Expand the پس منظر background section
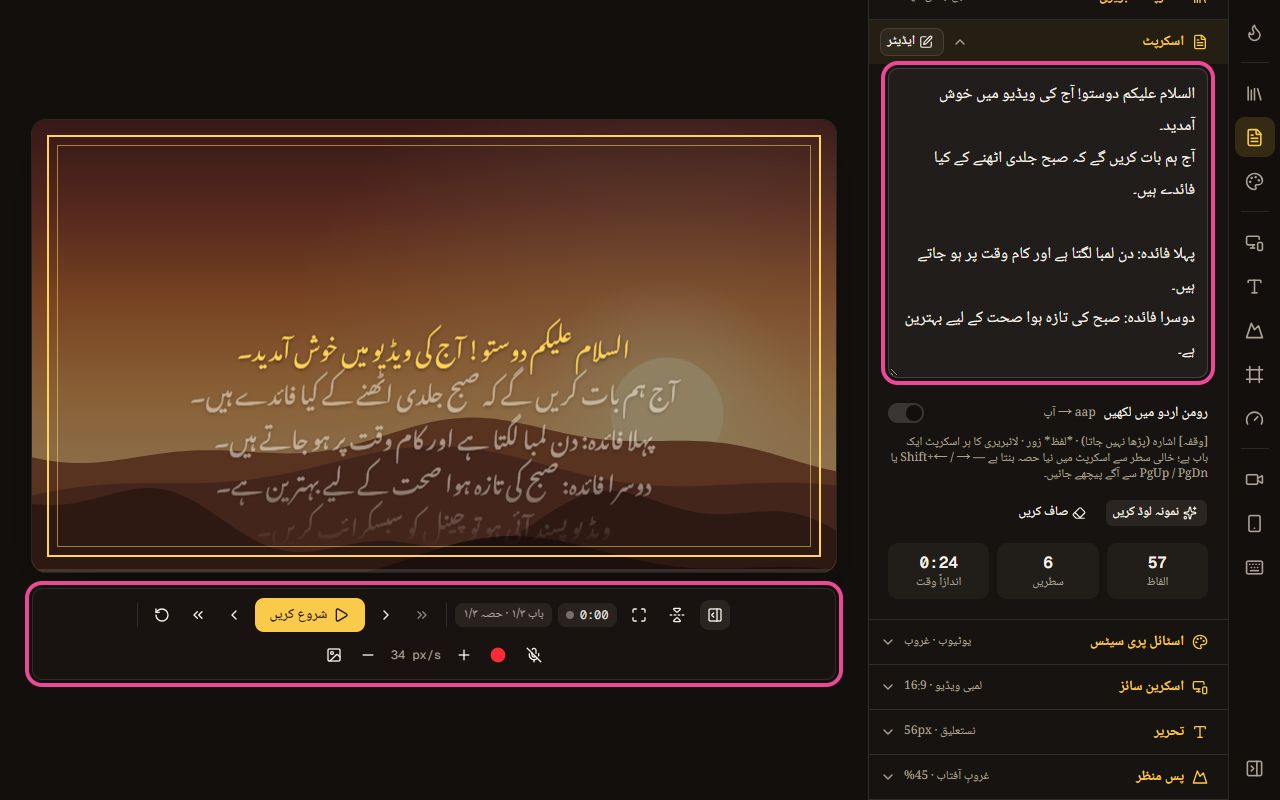The width and height of the screenshot is (1280, 800). (1048, 777)
